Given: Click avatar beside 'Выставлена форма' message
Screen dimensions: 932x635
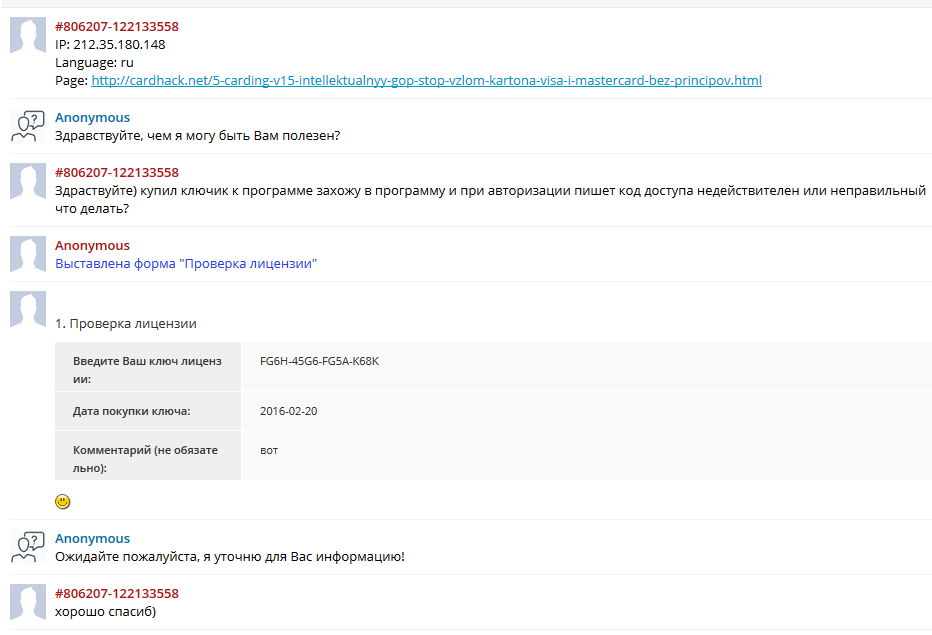Looking at the screenshot, I should pos(28,254).
